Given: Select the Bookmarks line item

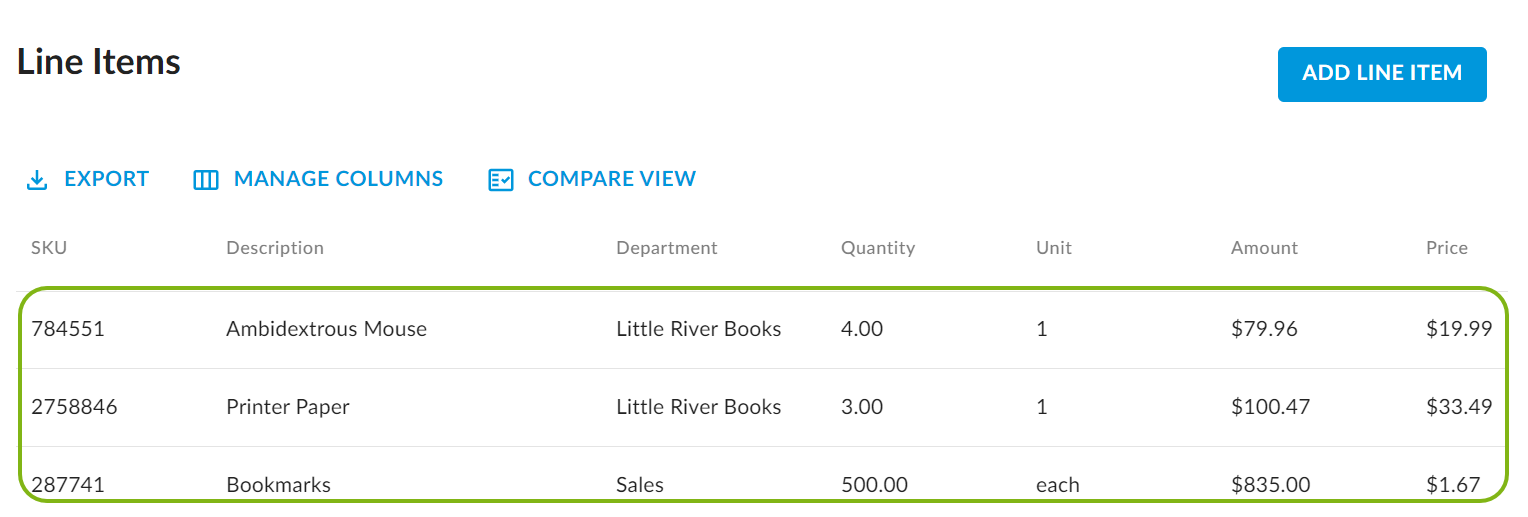Looking at the screenshot, I should point(278,485).
